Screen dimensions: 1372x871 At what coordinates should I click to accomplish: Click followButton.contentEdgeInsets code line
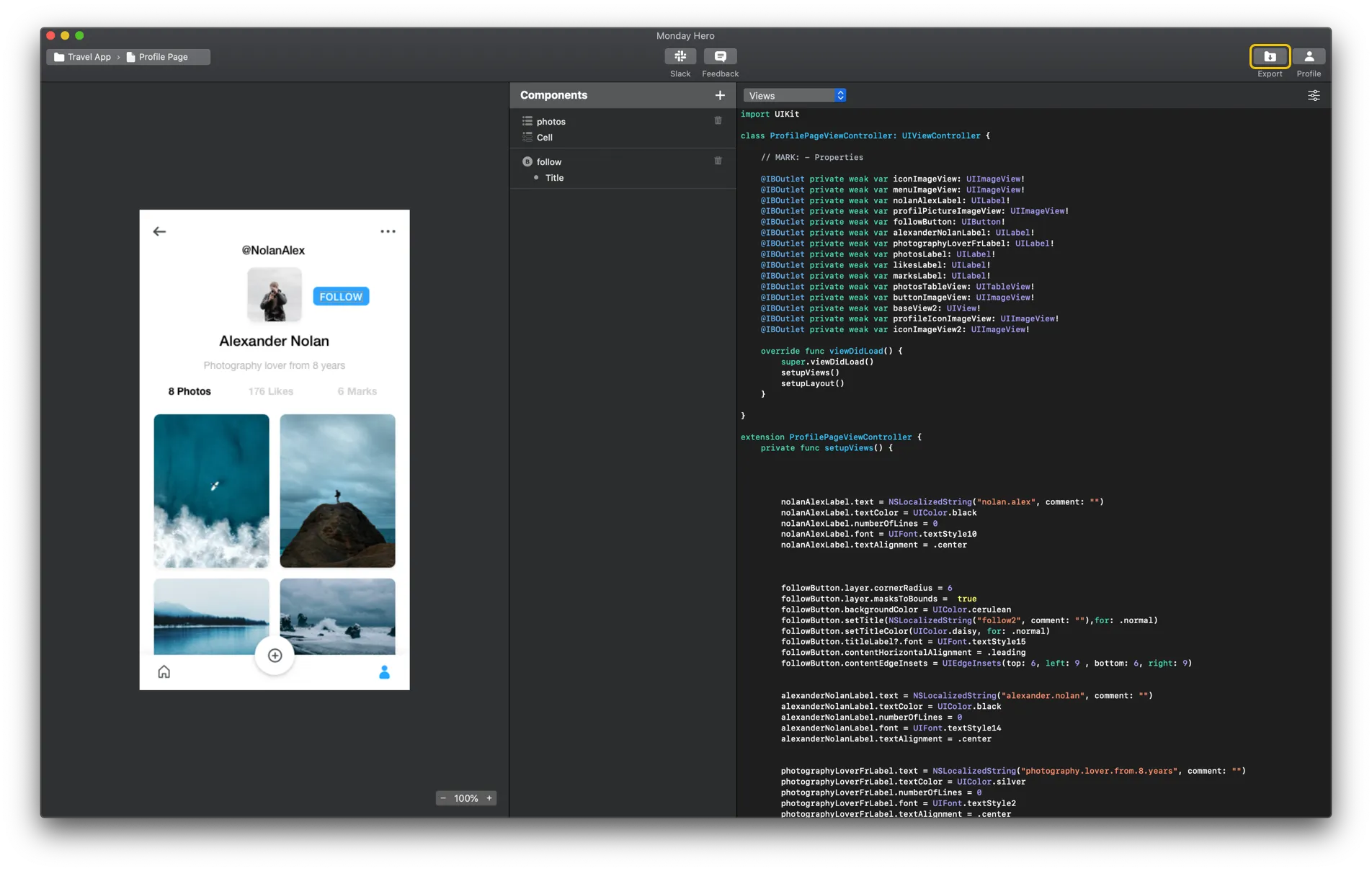pyautogui.click(x=986, y=664)
